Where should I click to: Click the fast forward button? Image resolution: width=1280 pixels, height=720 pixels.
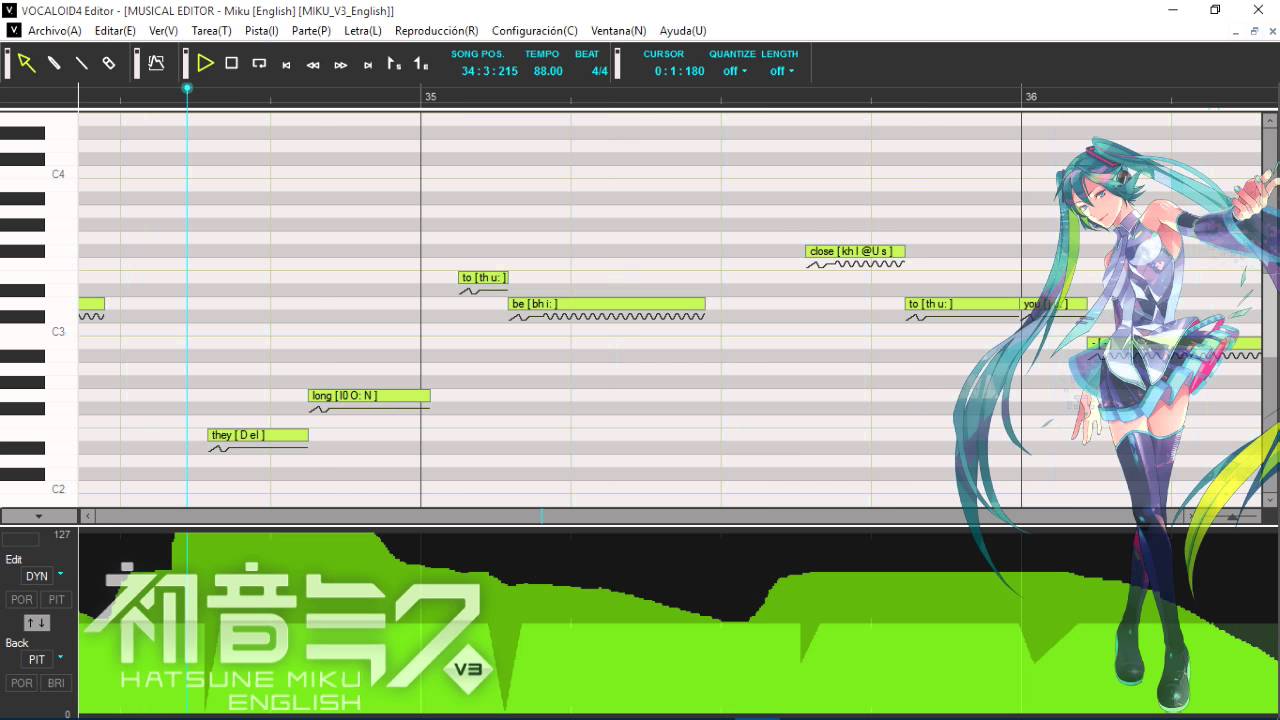pyautogui.click(x=340, y=65)
